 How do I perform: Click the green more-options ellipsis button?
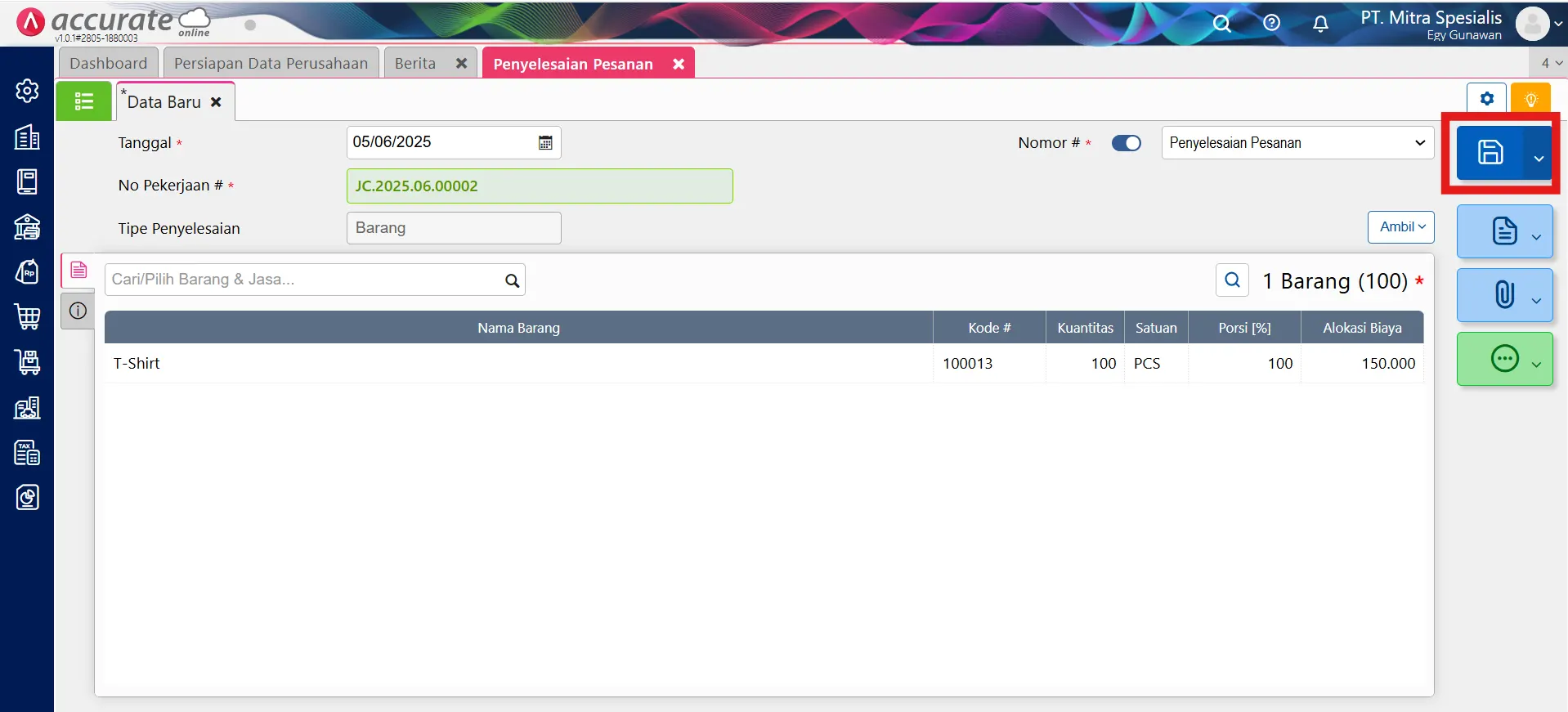(1503, 358)
